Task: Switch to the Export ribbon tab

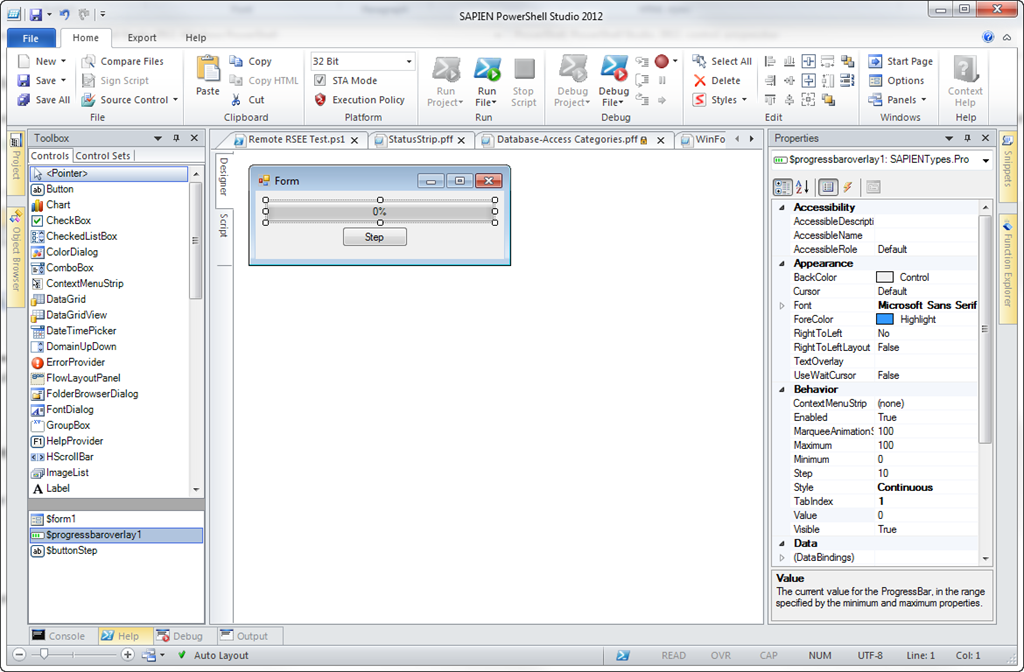Action: coord(142,38)
